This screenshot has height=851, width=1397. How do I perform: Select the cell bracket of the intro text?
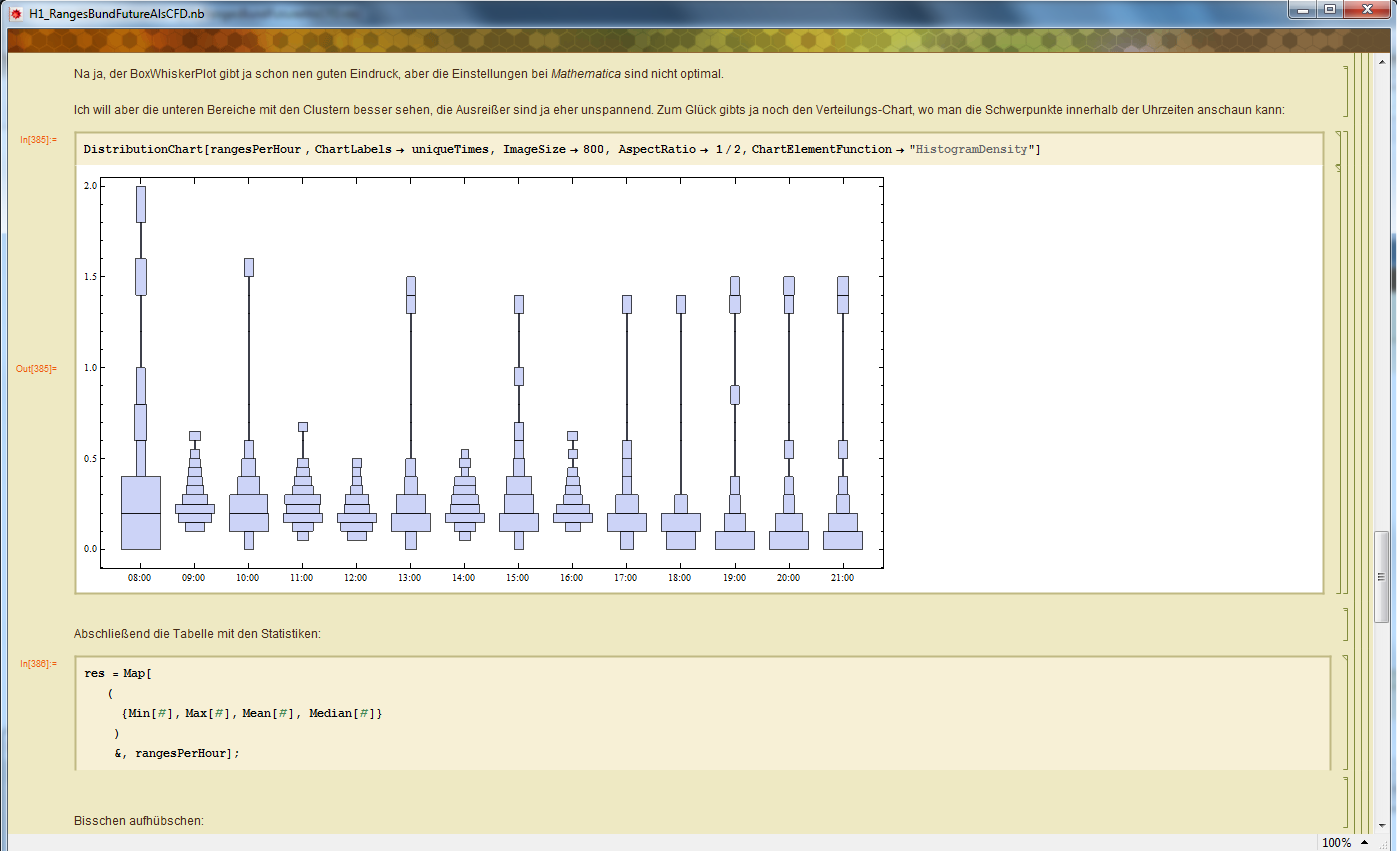[1346, 91]
